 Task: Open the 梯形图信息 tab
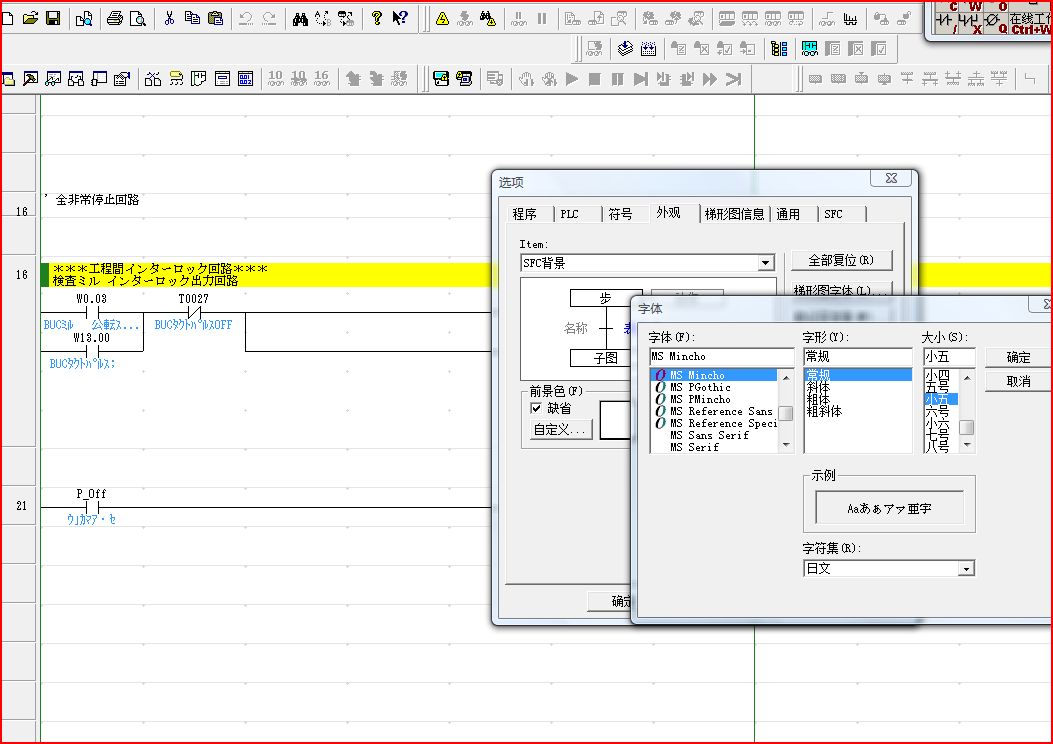point(734,214)
